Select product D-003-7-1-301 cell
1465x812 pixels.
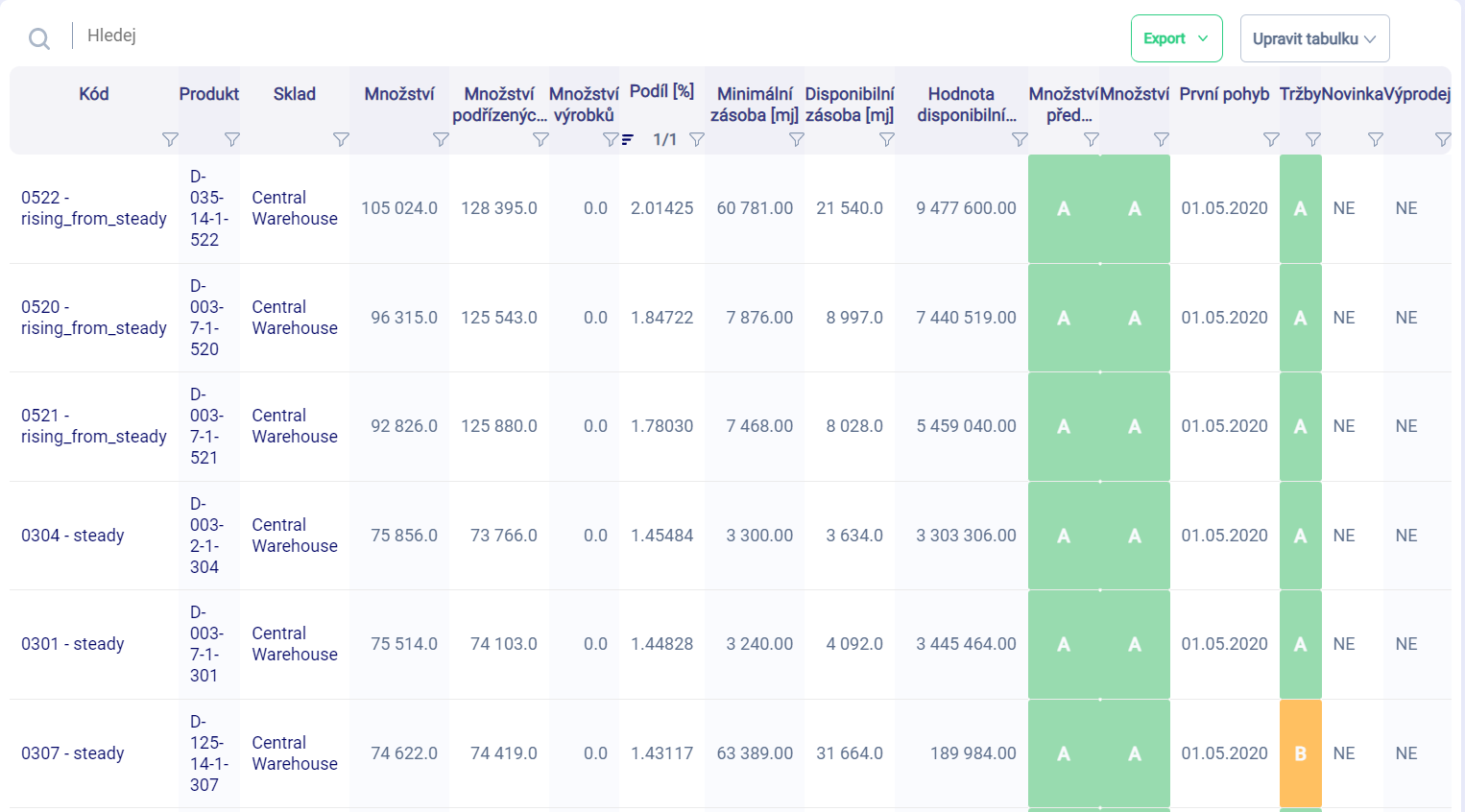pyautogui.click(x=206, y=644)
